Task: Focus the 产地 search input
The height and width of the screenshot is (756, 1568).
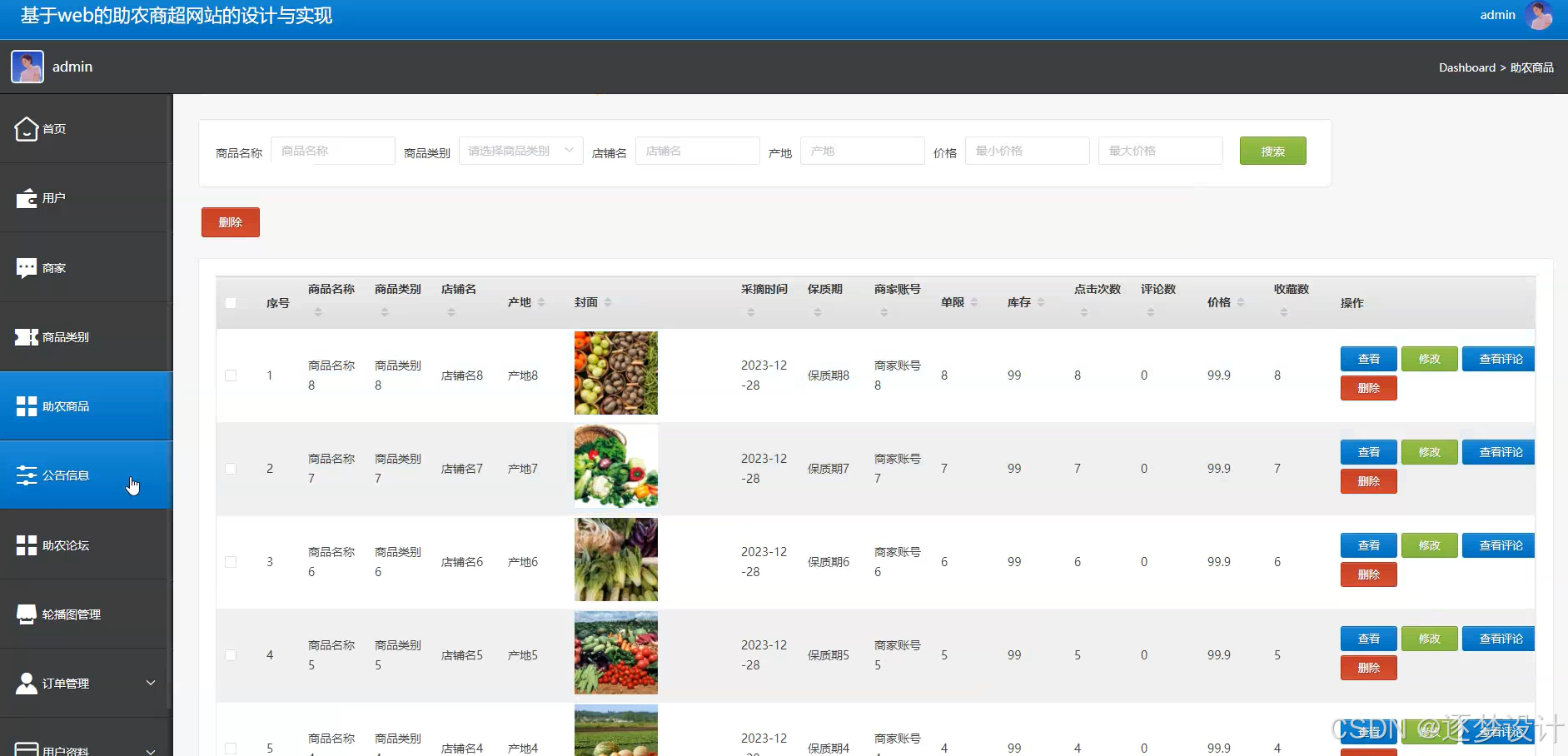Action: click(x=863, y=151)
